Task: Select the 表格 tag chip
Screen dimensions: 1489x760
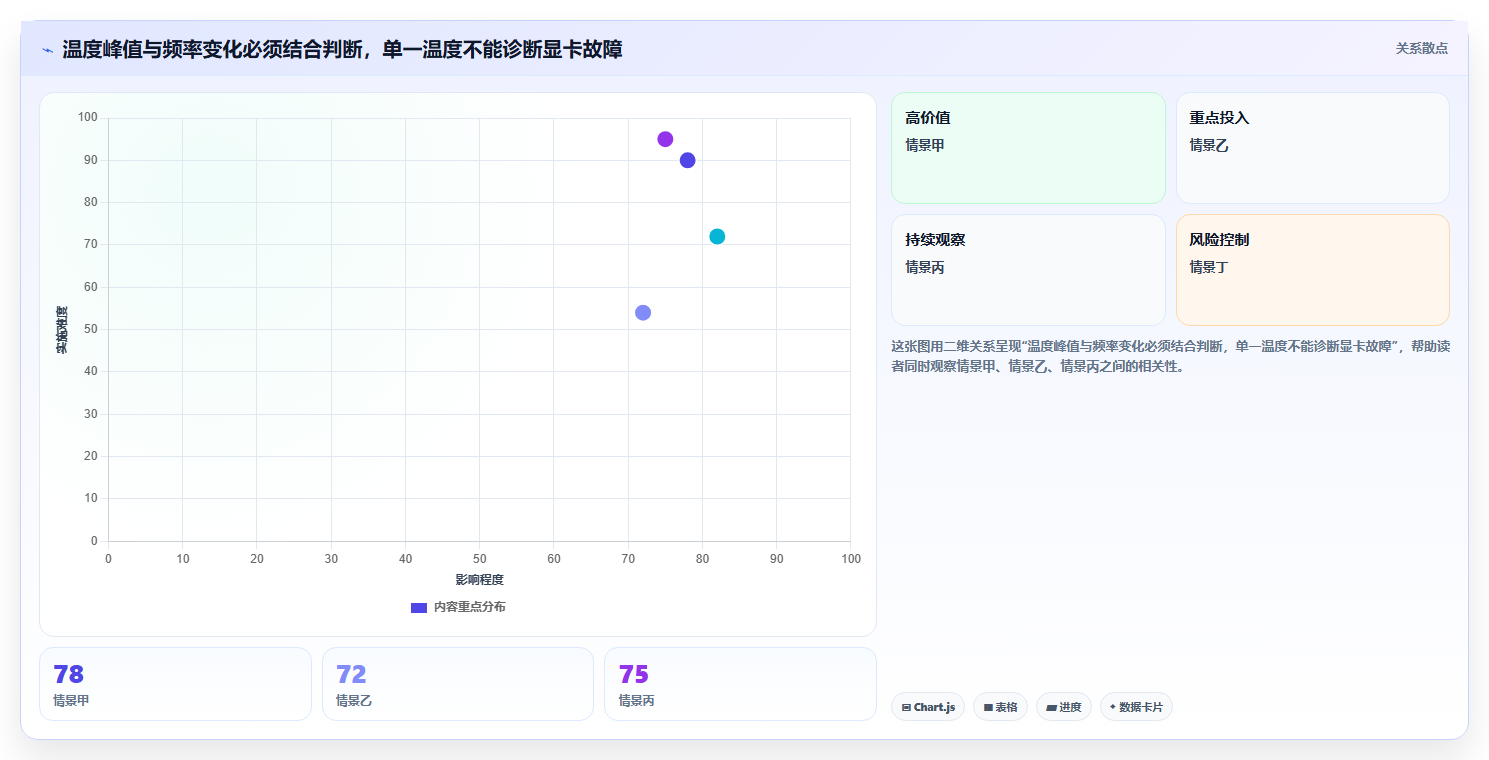Action: (1000, 707)
